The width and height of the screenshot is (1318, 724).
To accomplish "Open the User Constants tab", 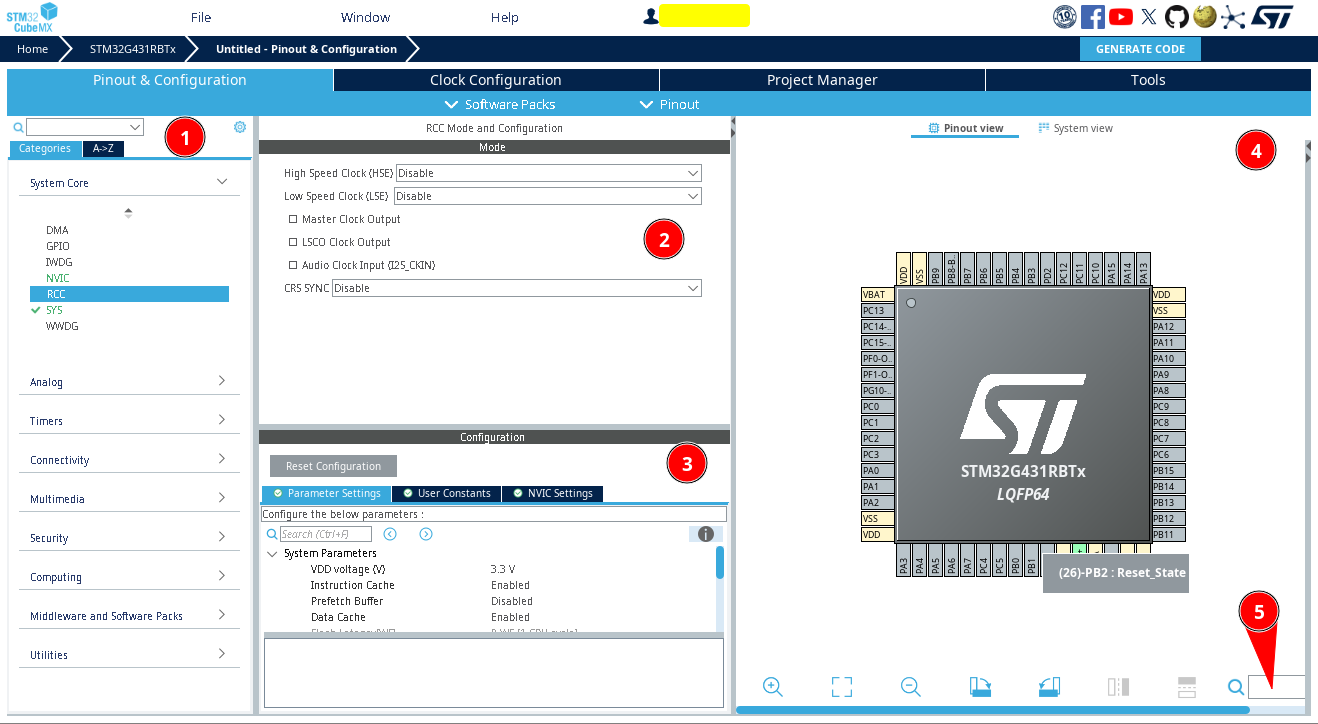I will coord(446,493).
